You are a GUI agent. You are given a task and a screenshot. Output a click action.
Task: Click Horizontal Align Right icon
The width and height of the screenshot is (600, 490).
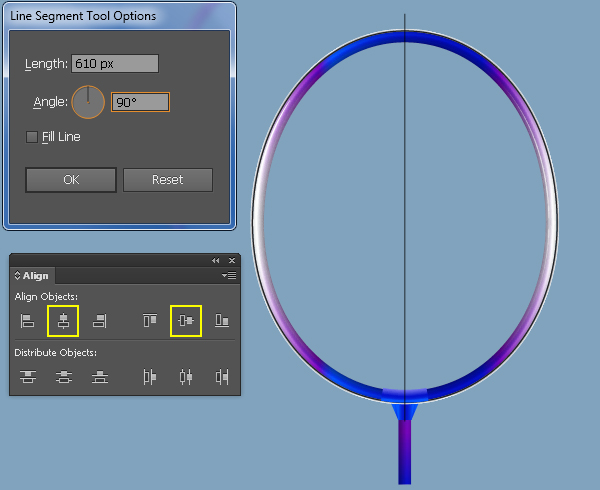[99, 321]
